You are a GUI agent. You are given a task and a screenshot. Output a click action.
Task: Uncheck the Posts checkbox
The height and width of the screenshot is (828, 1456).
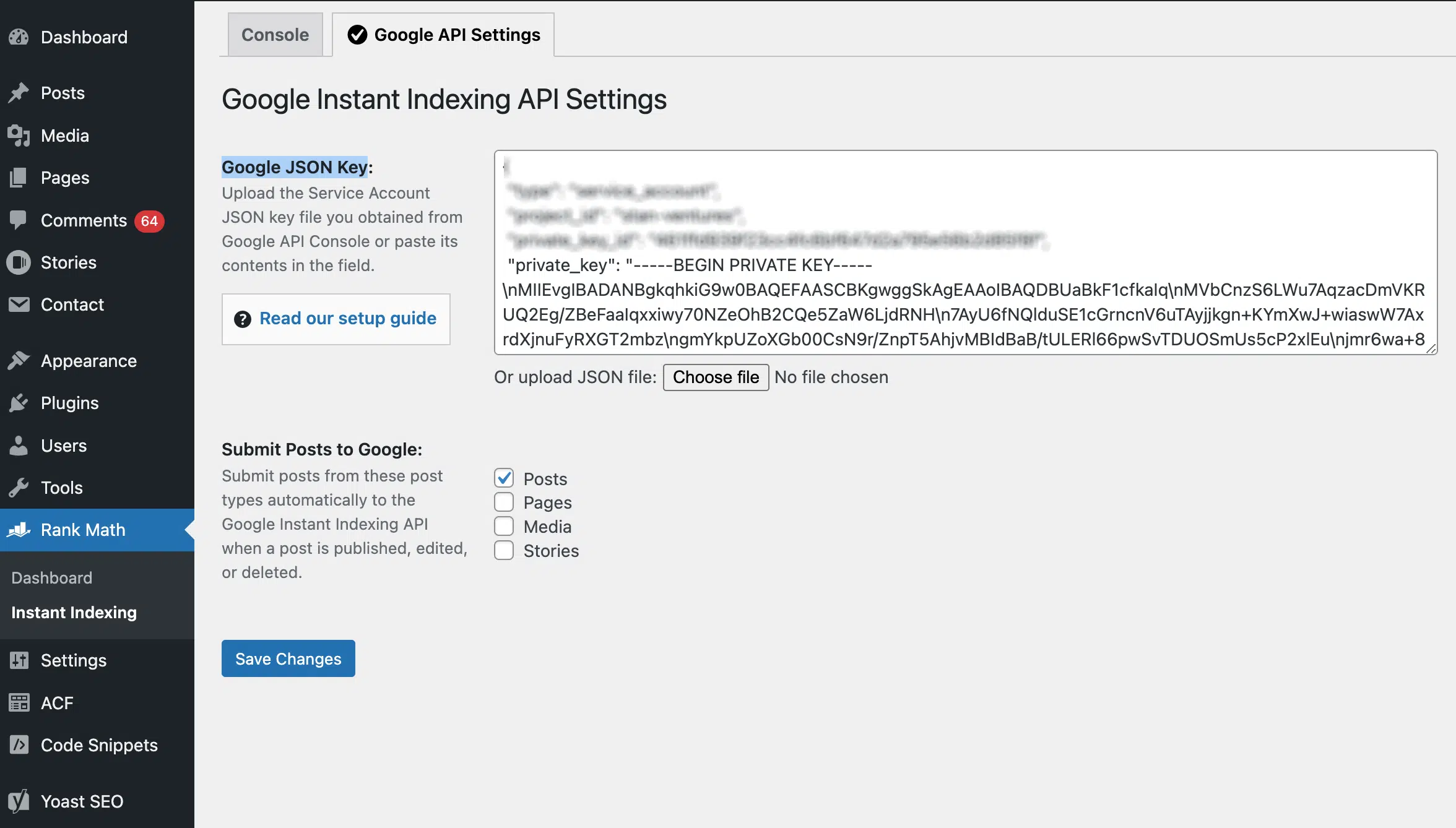pos(504,478)
